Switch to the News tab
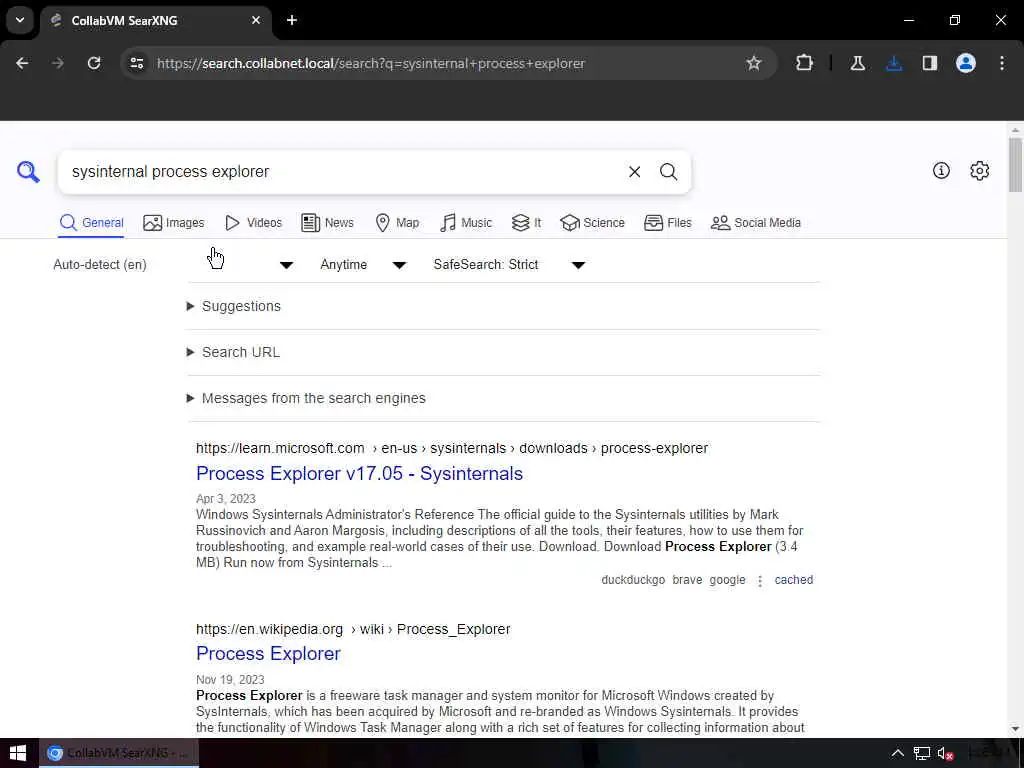Screen dimensions: 1024x768 pyautogui.click(x=327, y=223)
